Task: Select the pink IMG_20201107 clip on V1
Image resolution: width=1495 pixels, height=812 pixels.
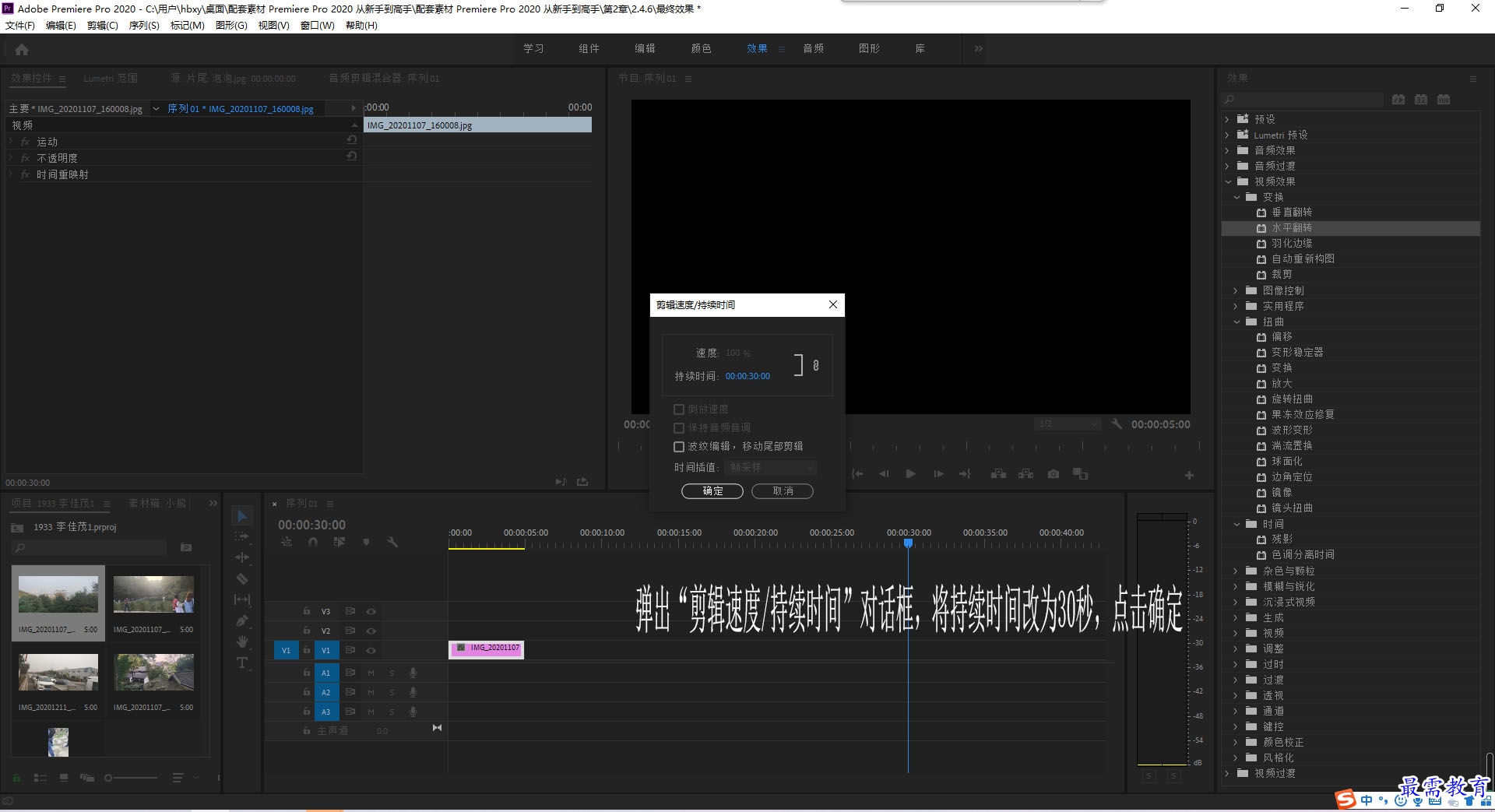Action: 487,649
